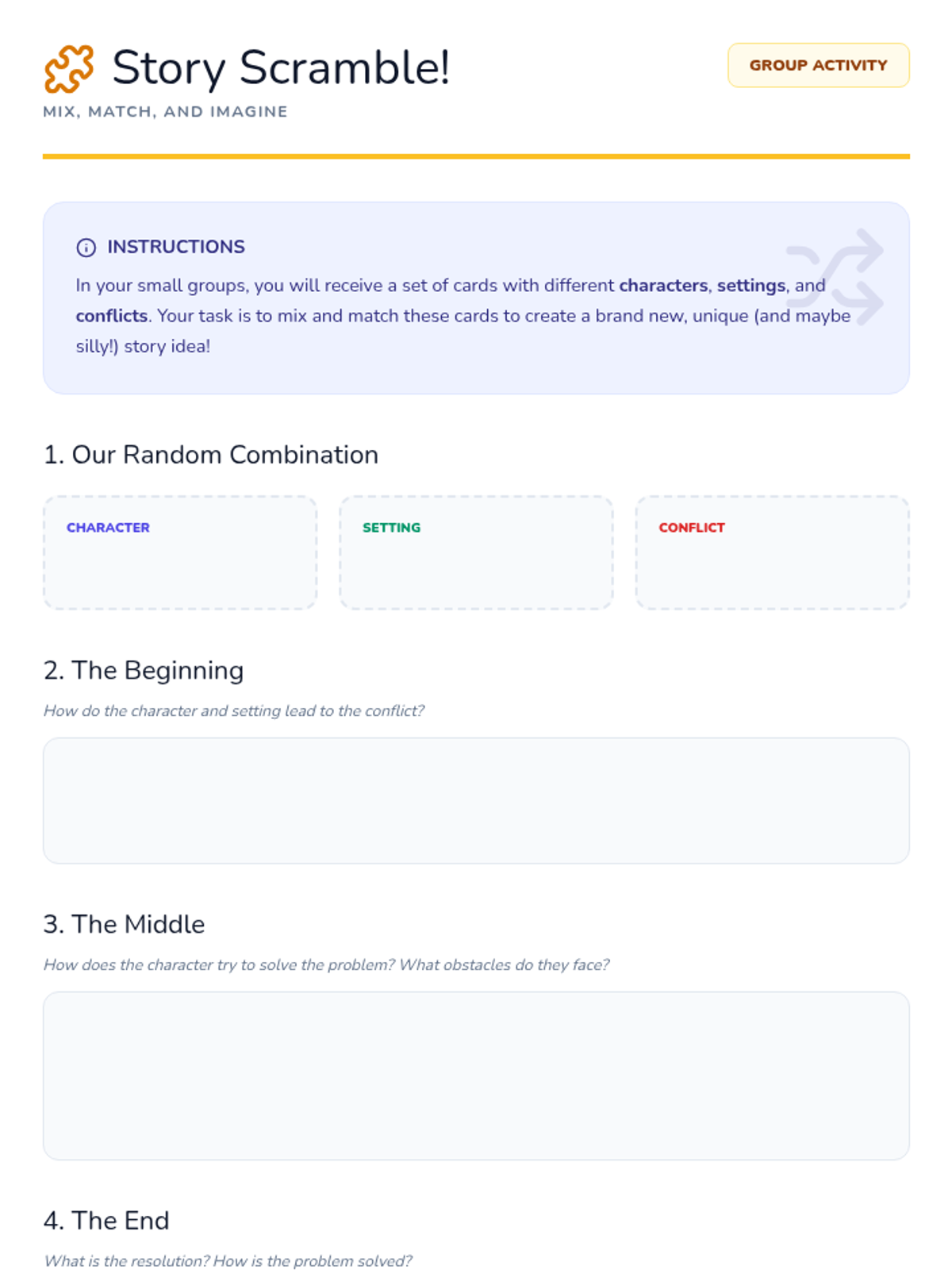The image size is (952, 1270).
Task: Click the orange puzzle piece icon
Action: click(x=69, y=68)
